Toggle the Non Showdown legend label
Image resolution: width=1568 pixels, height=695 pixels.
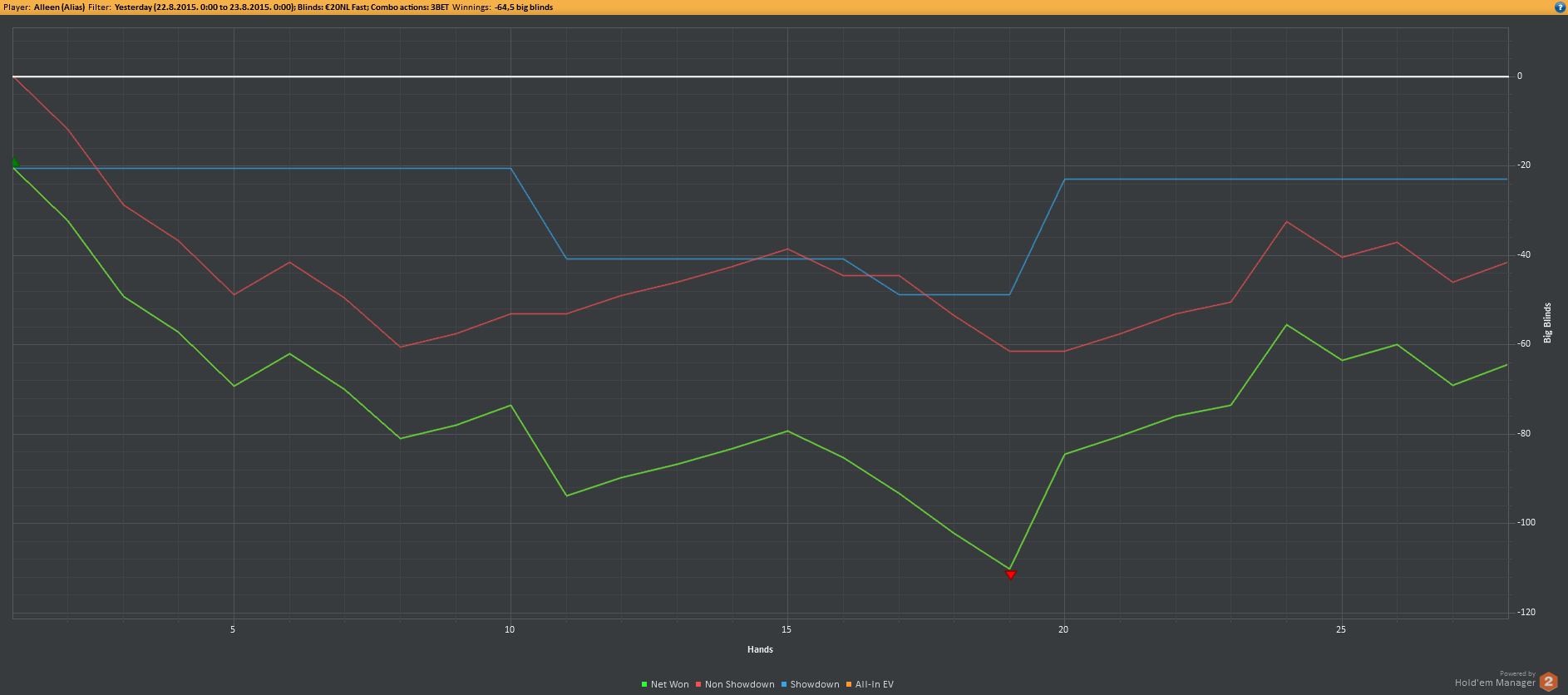pyautogui.click(x=739, y=684)
